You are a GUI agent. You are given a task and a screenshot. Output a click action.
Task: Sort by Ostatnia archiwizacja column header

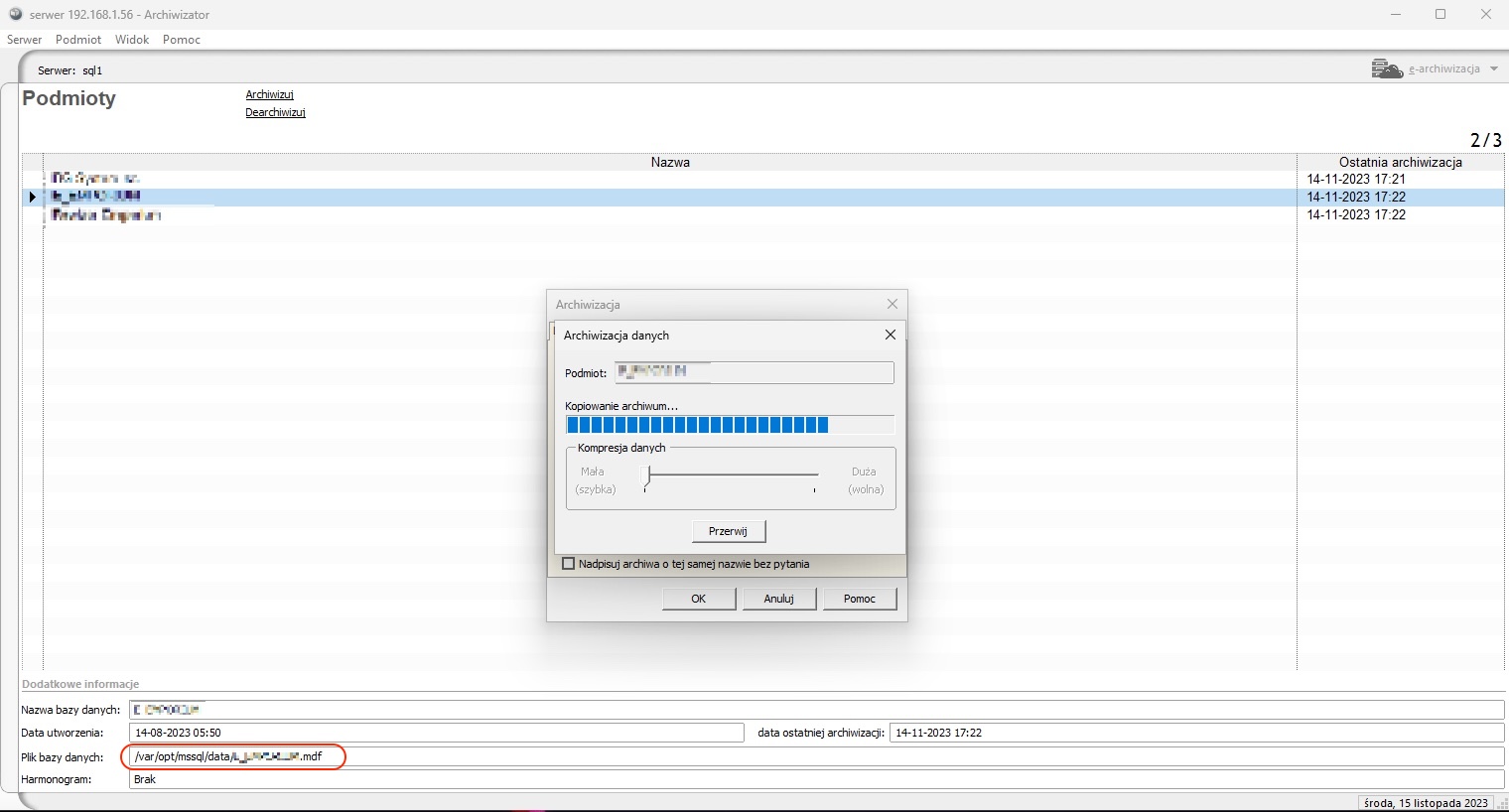pyautogui.click(x=1400, y=162)
